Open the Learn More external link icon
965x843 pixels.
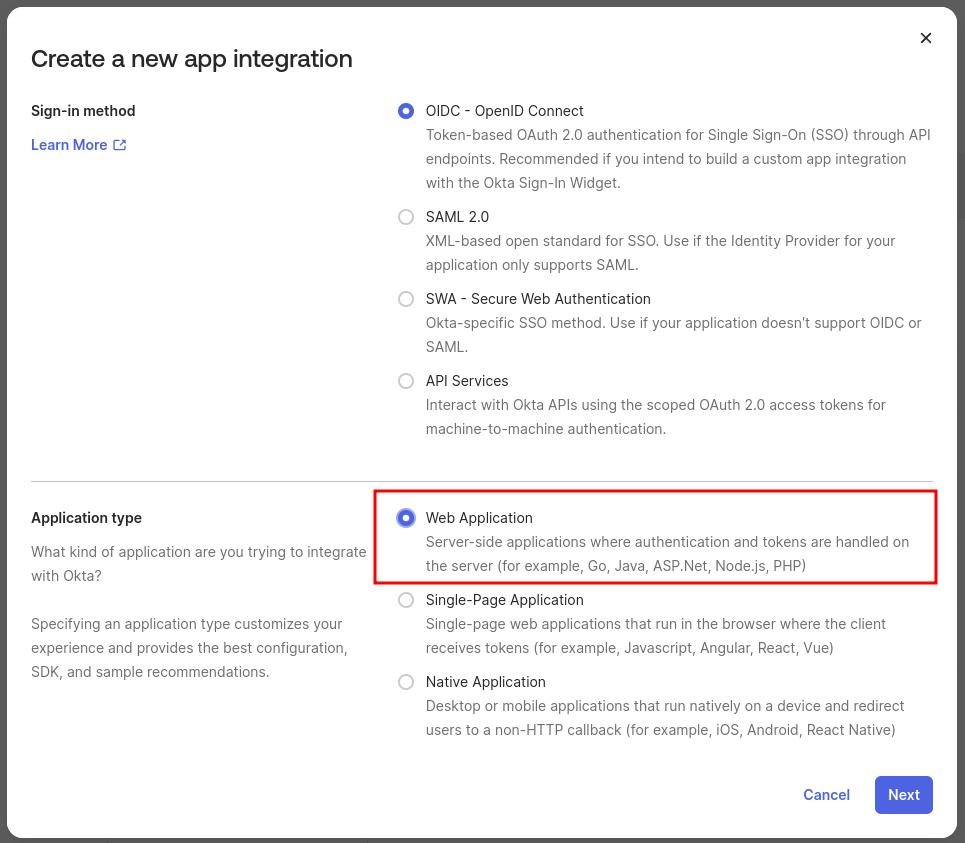[x=120, y=145]
